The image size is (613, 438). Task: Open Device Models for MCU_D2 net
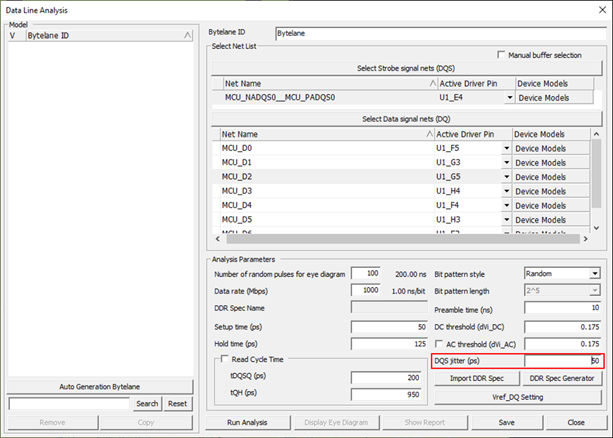click(x=548, y=176)
